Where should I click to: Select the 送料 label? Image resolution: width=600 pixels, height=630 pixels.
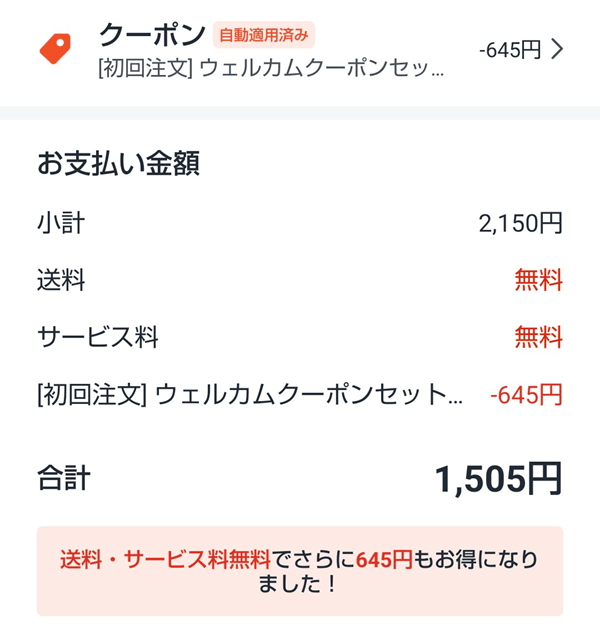coord(61,280)
